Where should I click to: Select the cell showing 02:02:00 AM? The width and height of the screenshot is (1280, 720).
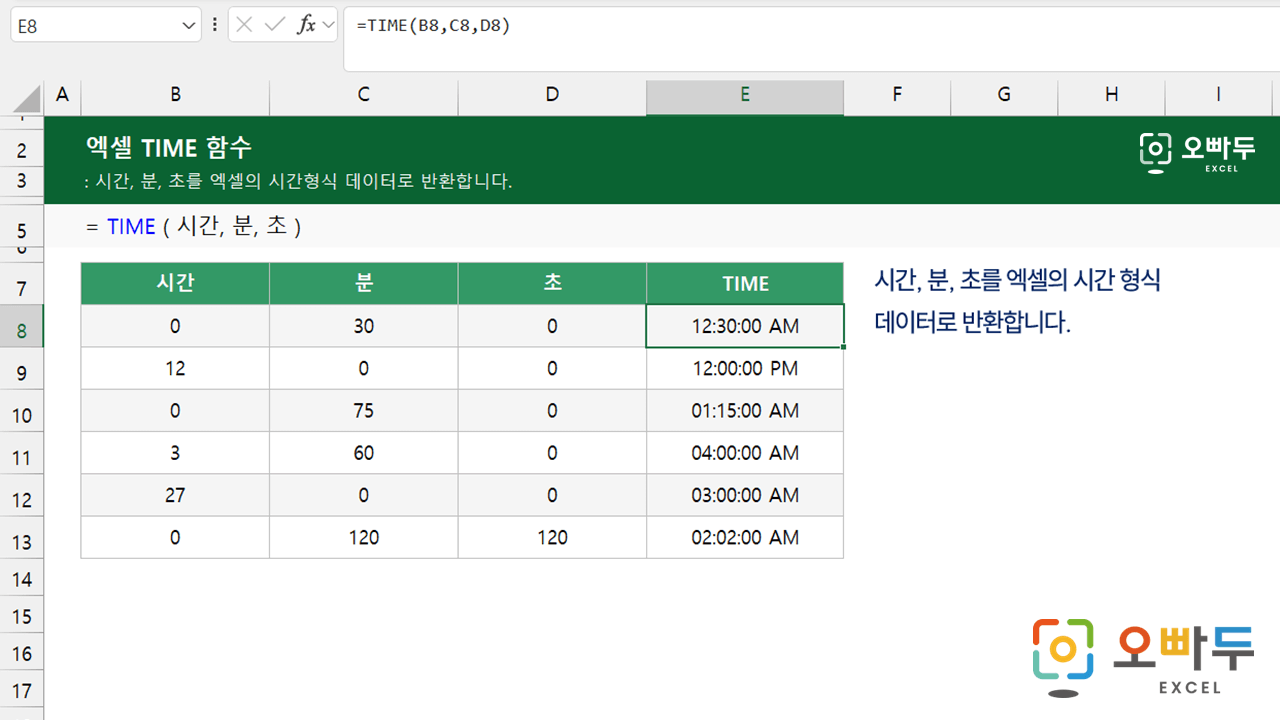pos(745,538)
